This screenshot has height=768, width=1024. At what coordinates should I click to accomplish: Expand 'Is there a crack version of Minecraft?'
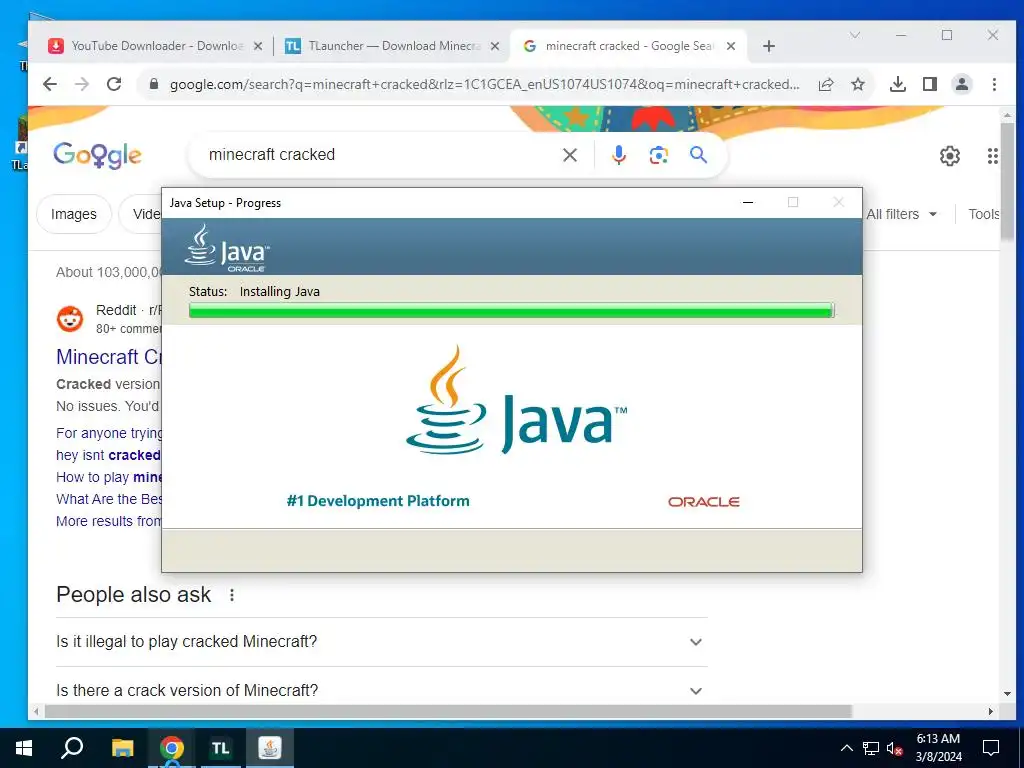click(x=381, y=690)
